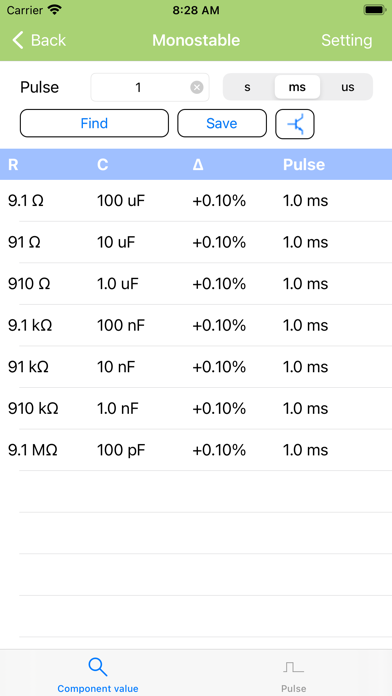This screenshot has height=696, width=392.
Task: Click the Find button
Action: (x=94, y=123)
